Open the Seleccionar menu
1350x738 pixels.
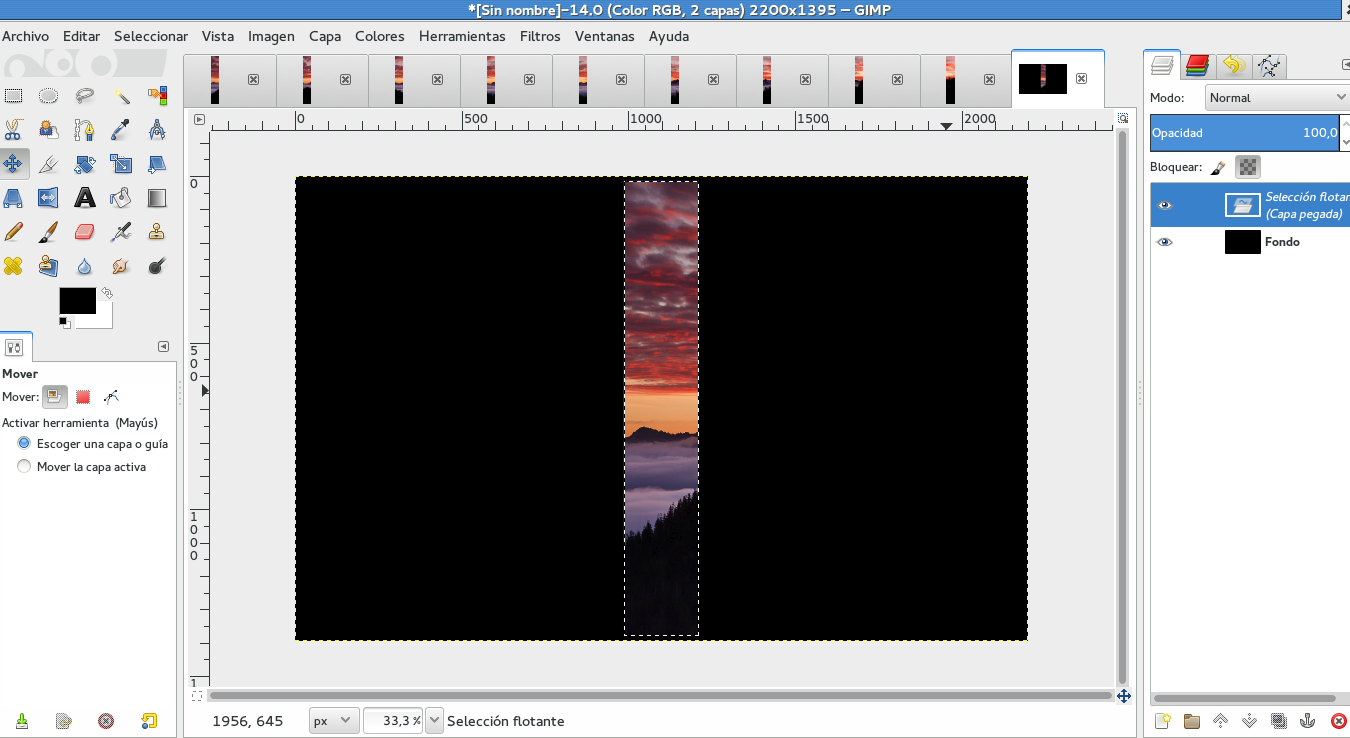[151, 36]
